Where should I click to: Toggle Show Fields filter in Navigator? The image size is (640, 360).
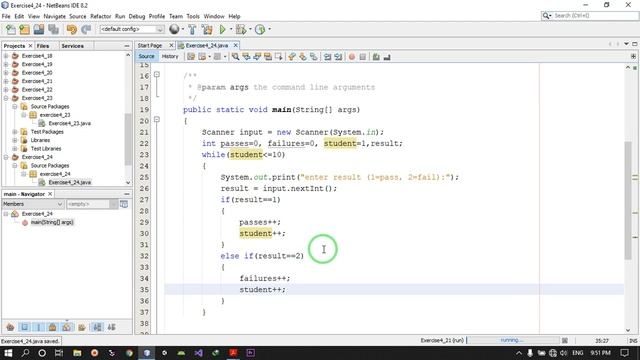(x=24, y=327)
